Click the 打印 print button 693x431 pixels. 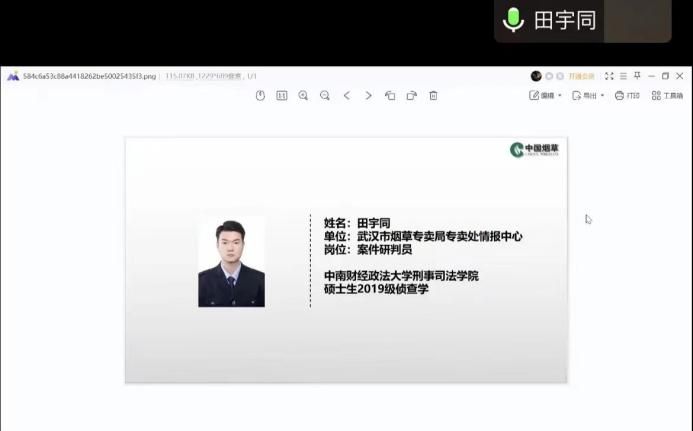(x=627, y=96)
